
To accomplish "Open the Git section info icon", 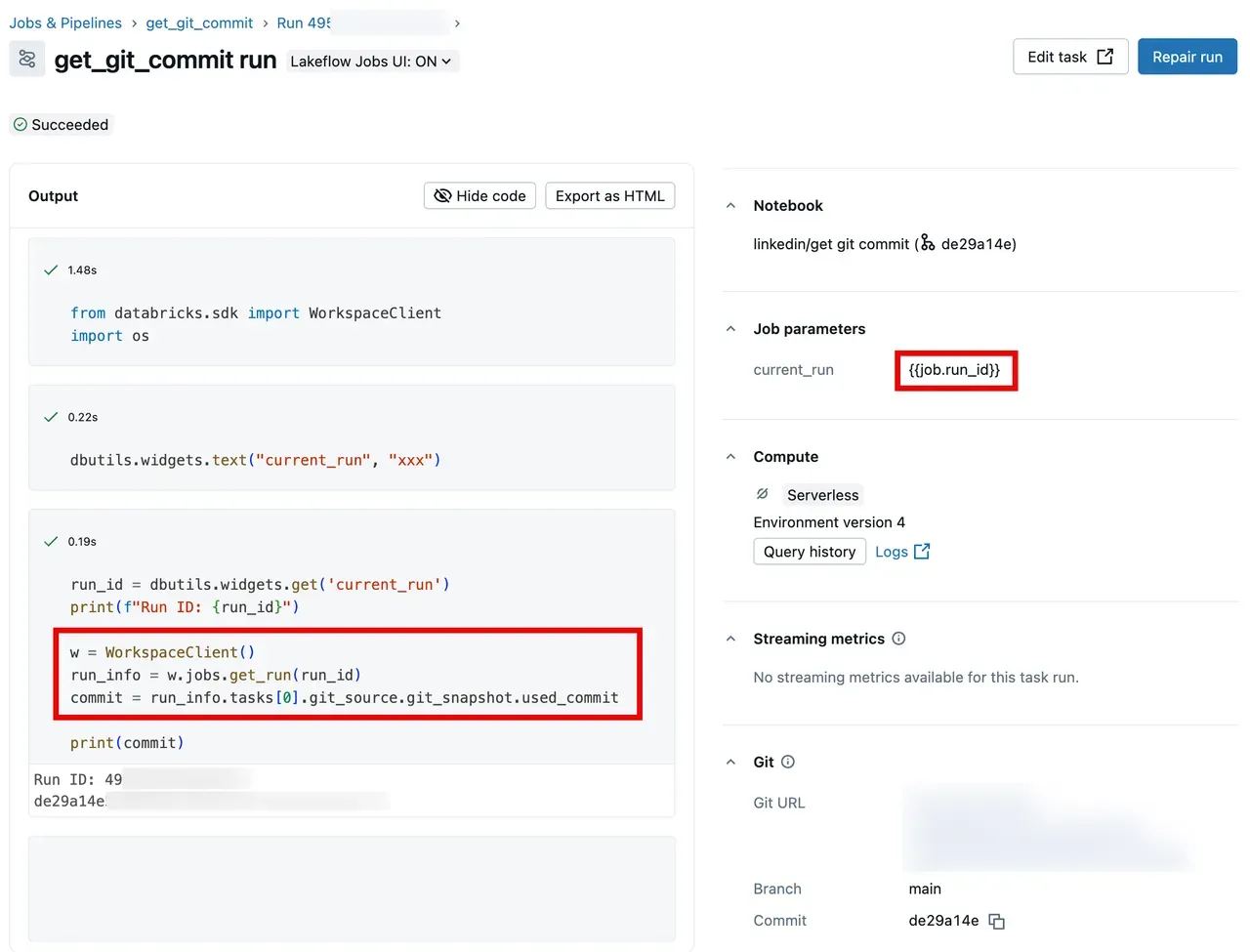I will pyautogui.click(x=788, y=762).
